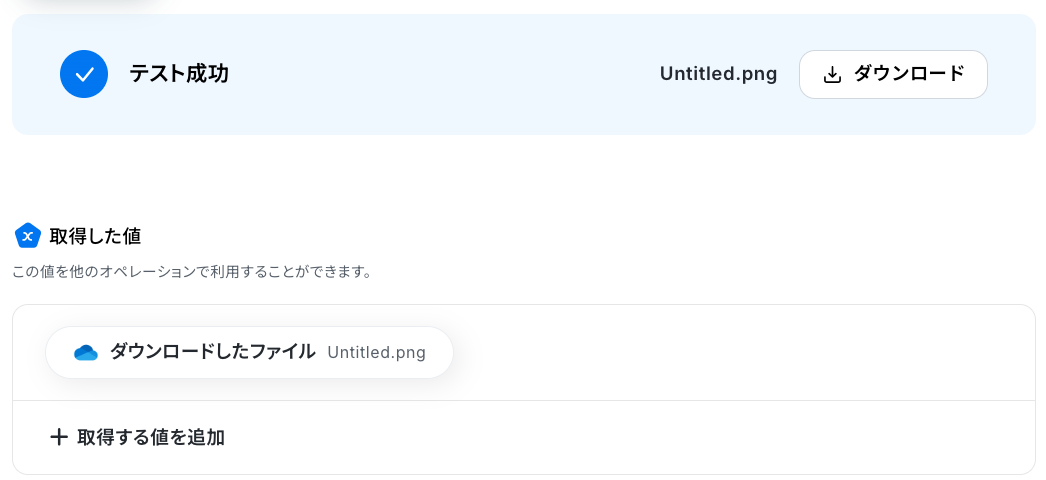Click the blue pentagon icon beside 取得した値
The width and height of the screenshot is (1046, 480).
tap(28, 236)
